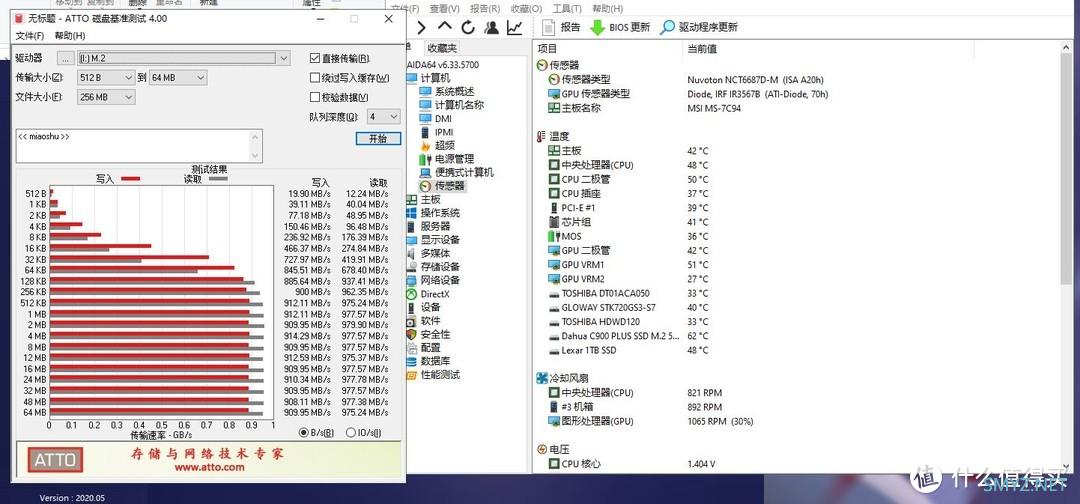The height and width of the screenshot is (504, 1080).
Task: Click the miaoshu description text box
Action: (139, 146)
